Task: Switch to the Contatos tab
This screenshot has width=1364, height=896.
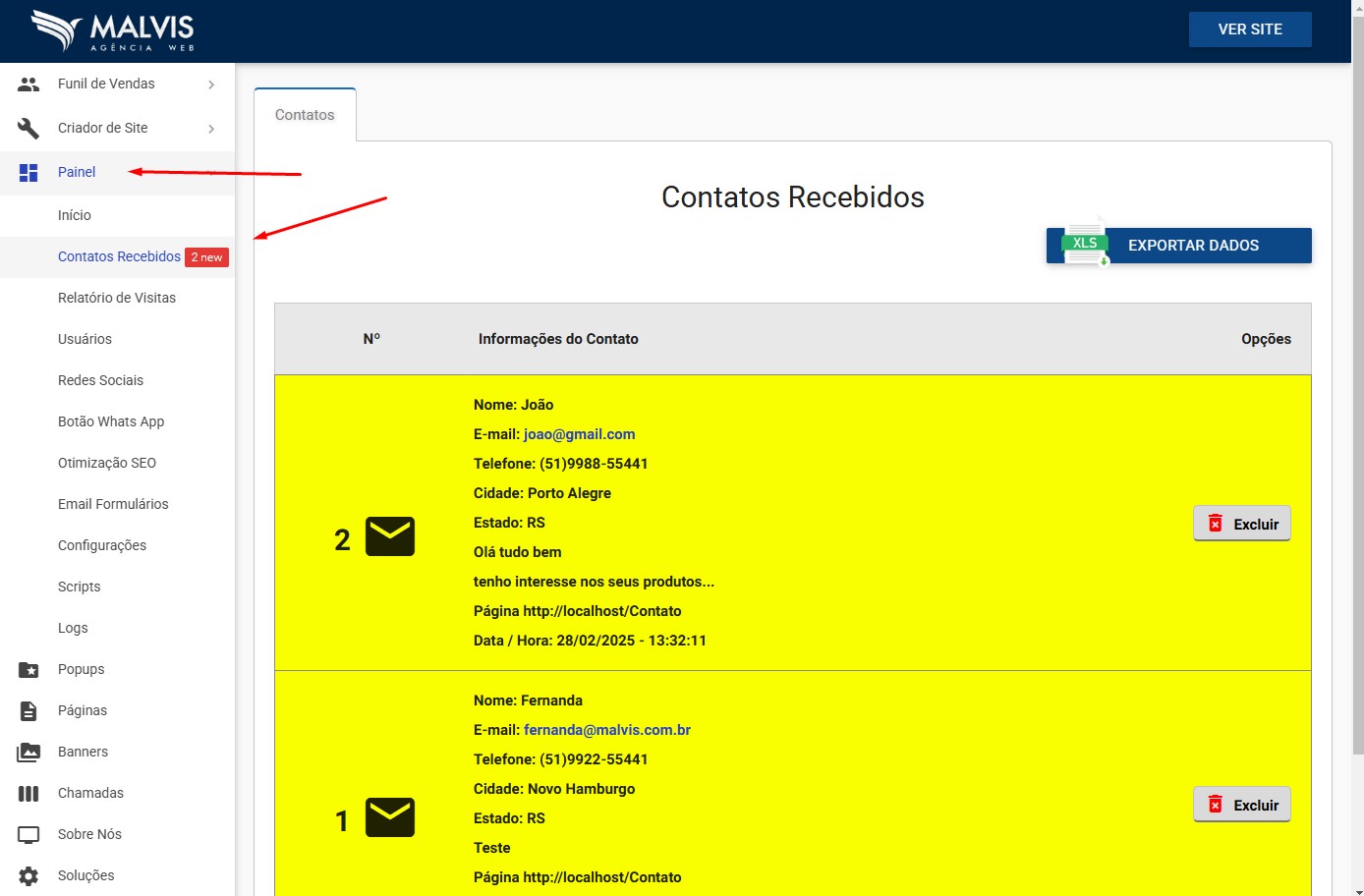Action: [x=305, y=115]
